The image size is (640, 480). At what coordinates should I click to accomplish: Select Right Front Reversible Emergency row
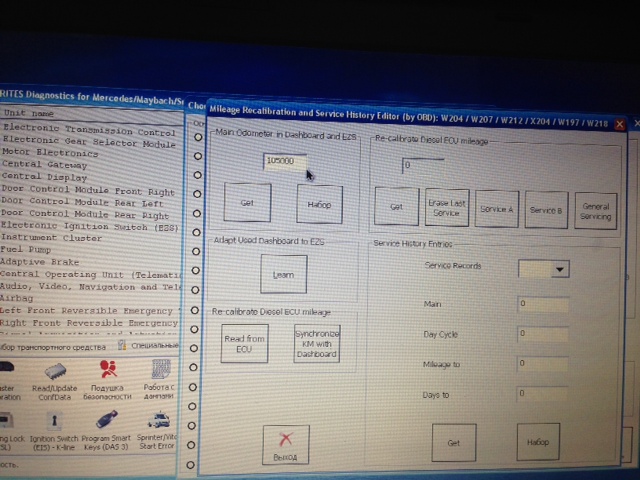(89, 323)
